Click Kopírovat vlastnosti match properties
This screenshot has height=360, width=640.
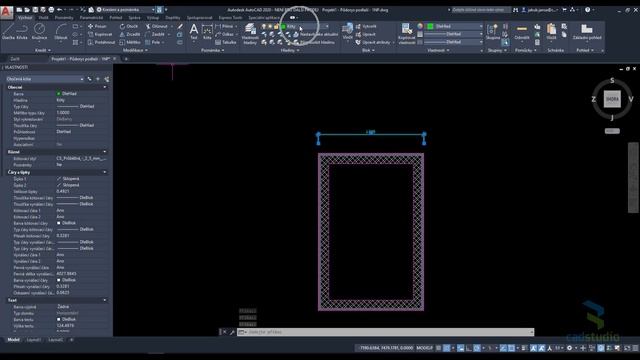tap(407, 33)
